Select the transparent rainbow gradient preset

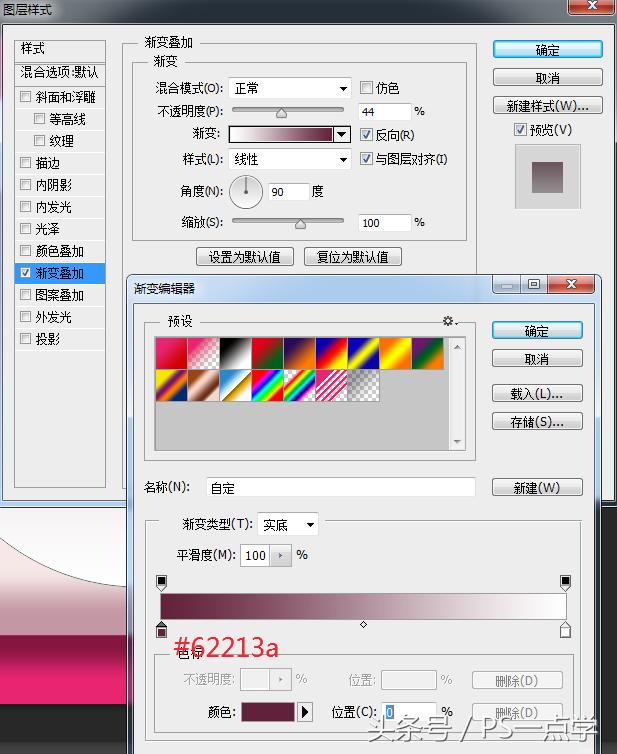[x=299, y=385]
